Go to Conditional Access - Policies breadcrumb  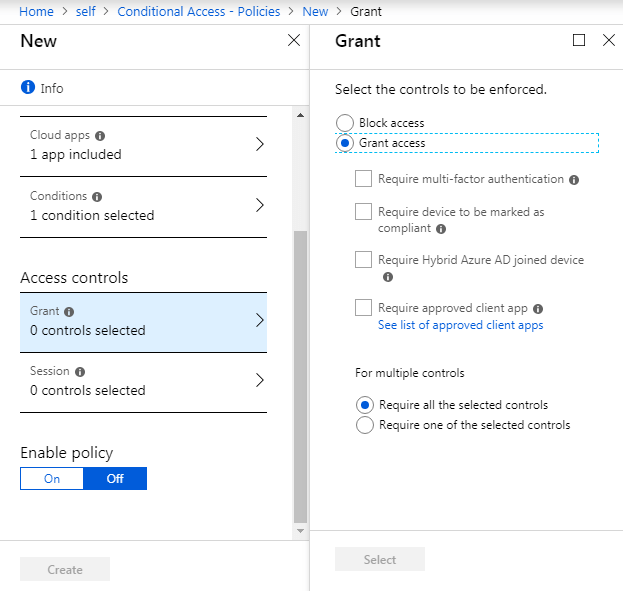[199, 12]
